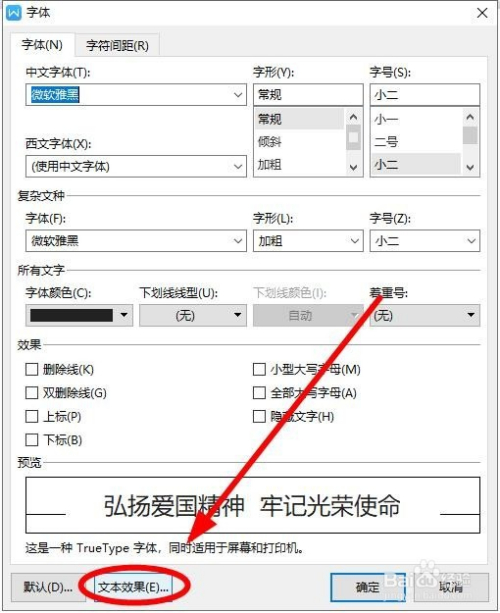
Task: Close the 字体 dialog with X
Action: click(x=482, y=13)
